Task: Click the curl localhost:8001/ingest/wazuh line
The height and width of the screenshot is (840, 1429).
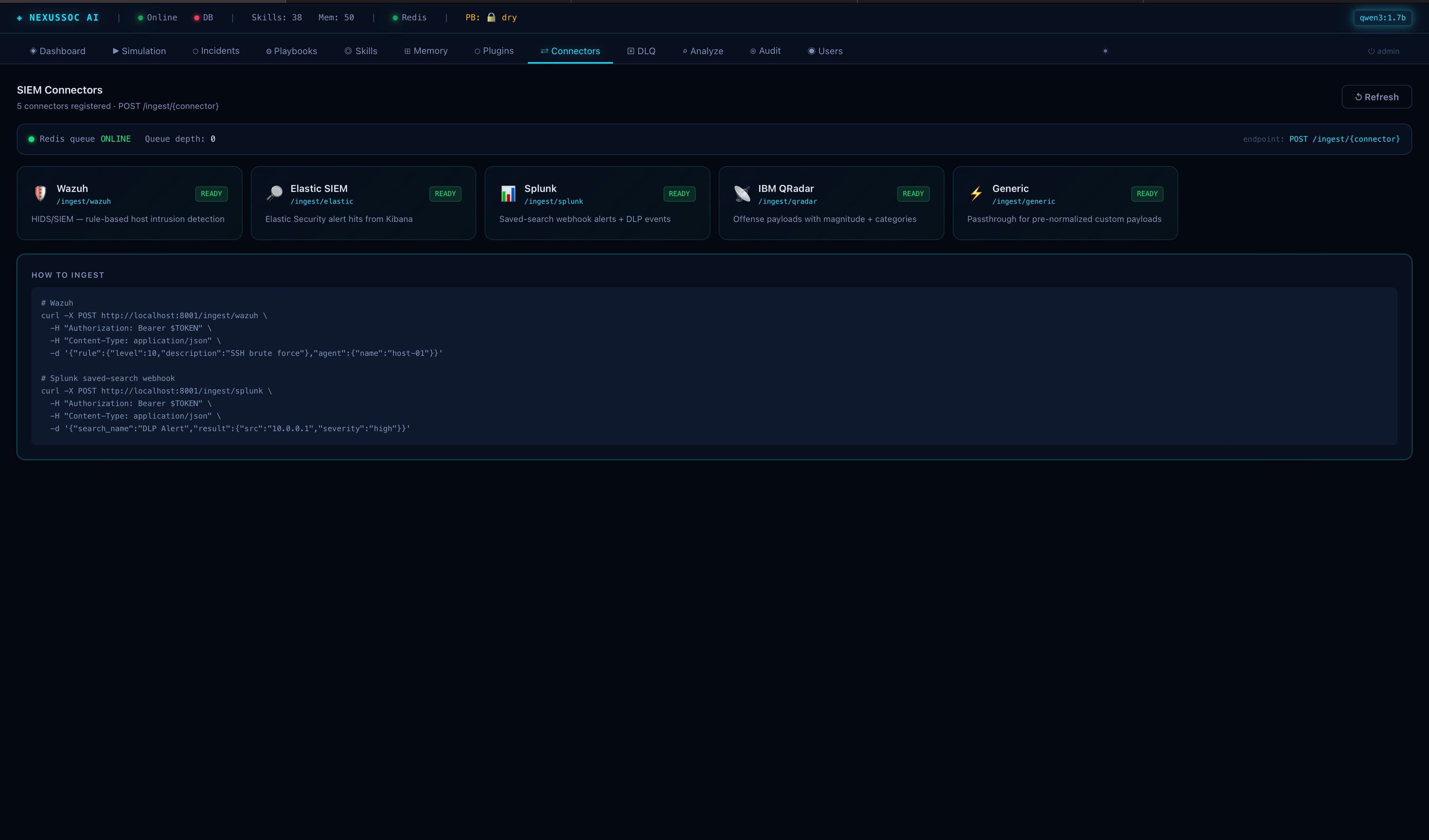Action: click(x=154, y=316)
